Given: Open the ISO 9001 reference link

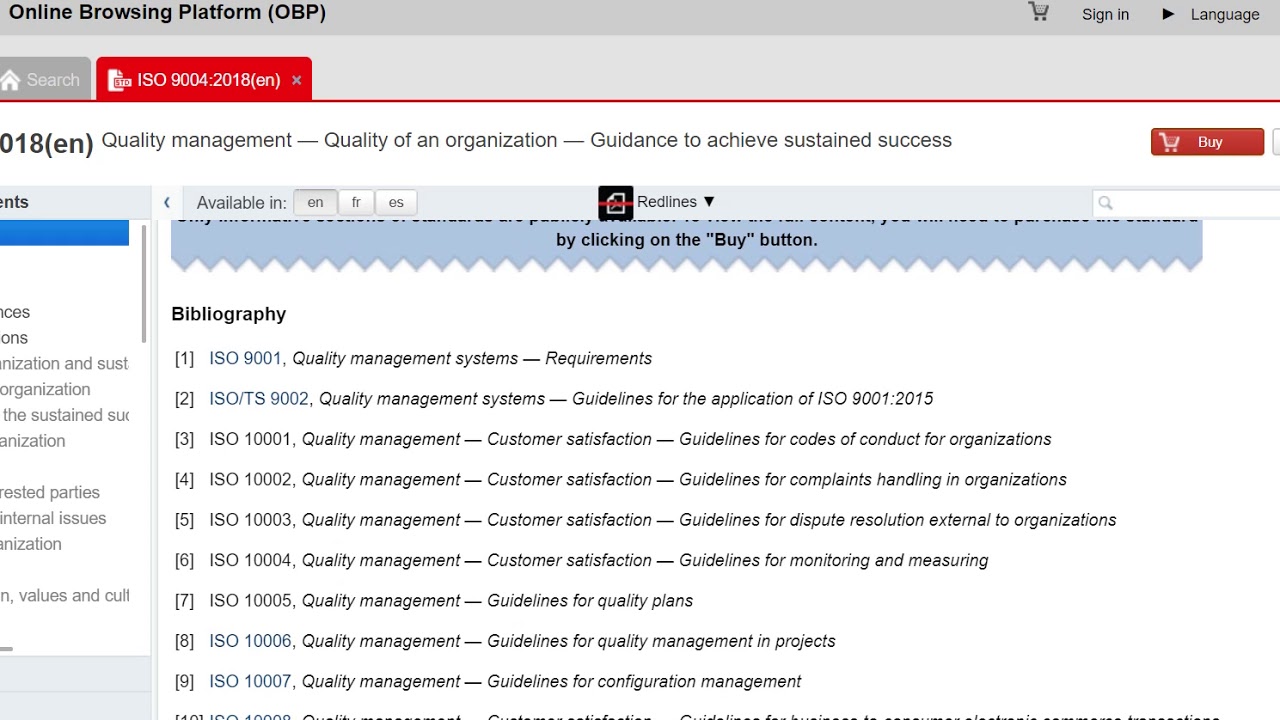Looking at the screenshot, I should (245, 358).
